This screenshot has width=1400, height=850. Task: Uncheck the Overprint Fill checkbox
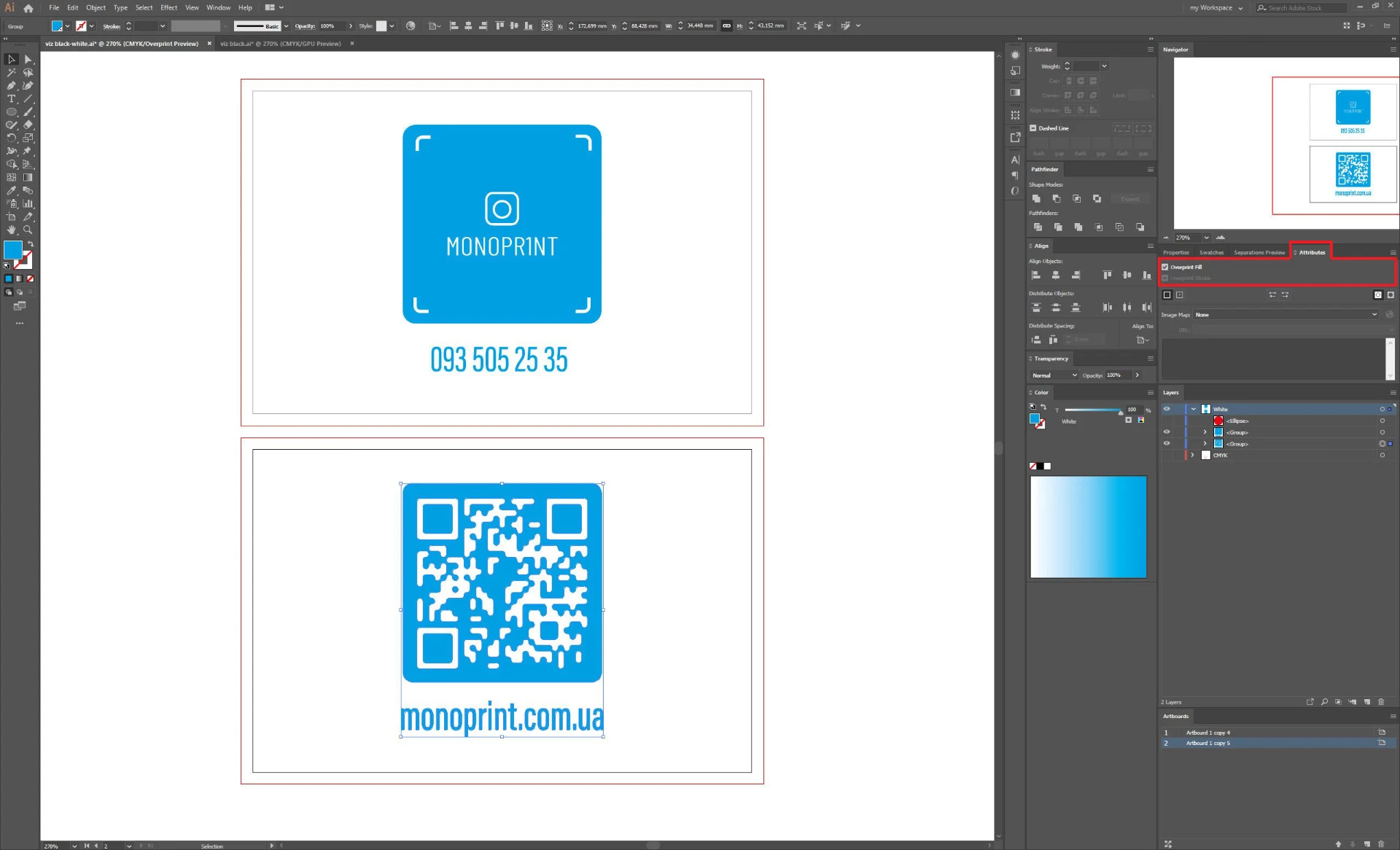tap(1165, 267)
